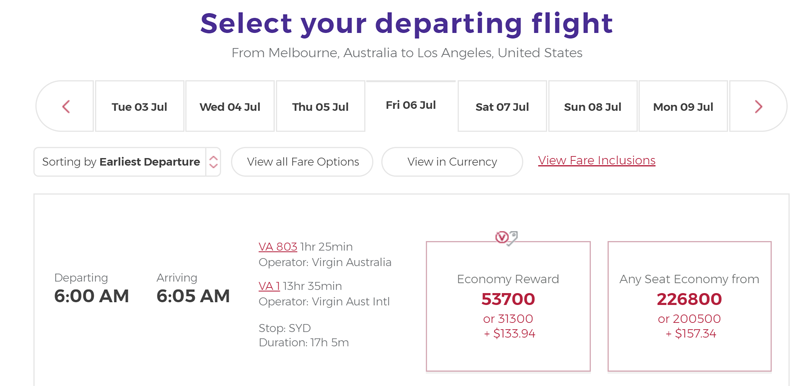Viewport: 800px width, 386px height.
Task: Choose the Economy Reward 53700 fare box
Action: pyautogui.click(x=508, y=306)
